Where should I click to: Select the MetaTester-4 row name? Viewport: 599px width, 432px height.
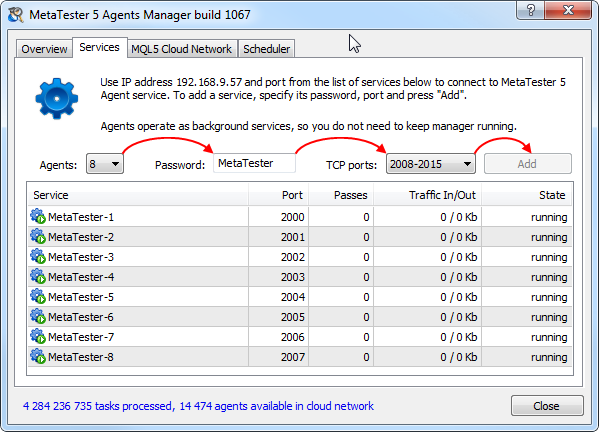(x=81, y=277)
